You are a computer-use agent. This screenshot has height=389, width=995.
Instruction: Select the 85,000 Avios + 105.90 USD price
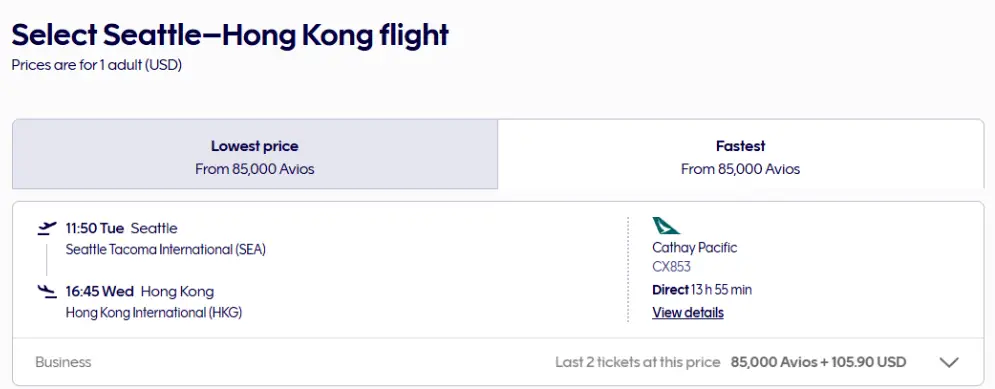tap(819, 362)
